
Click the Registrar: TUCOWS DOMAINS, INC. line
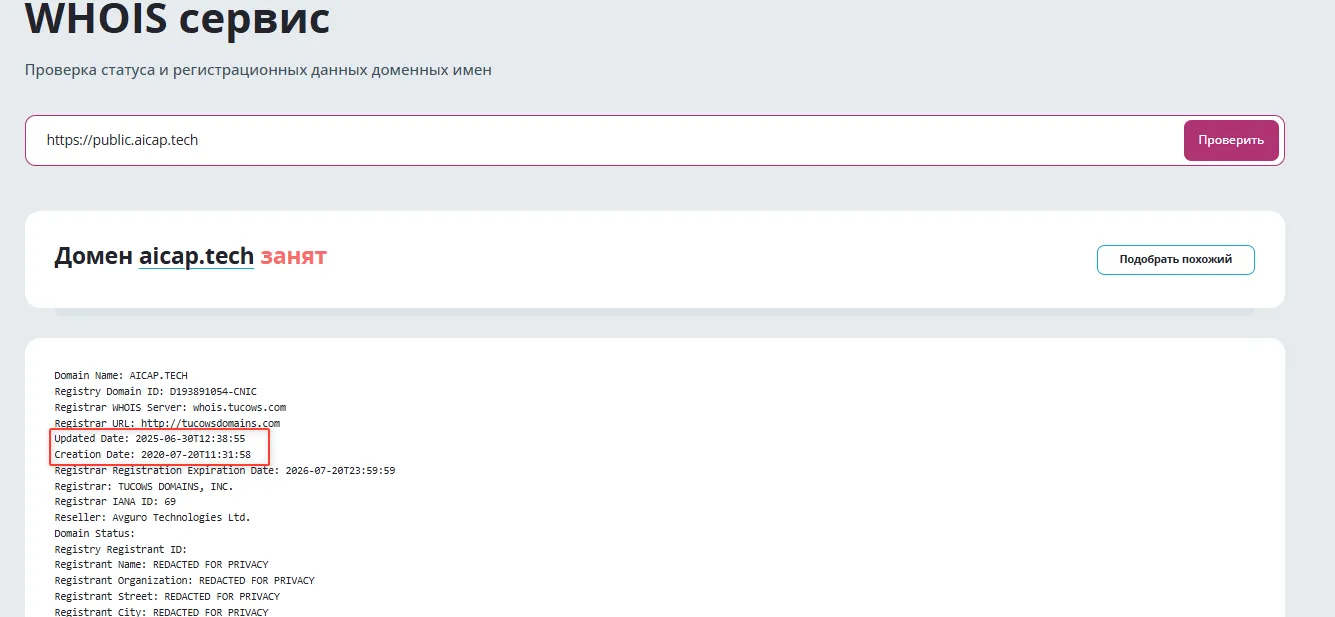(144, 486)
